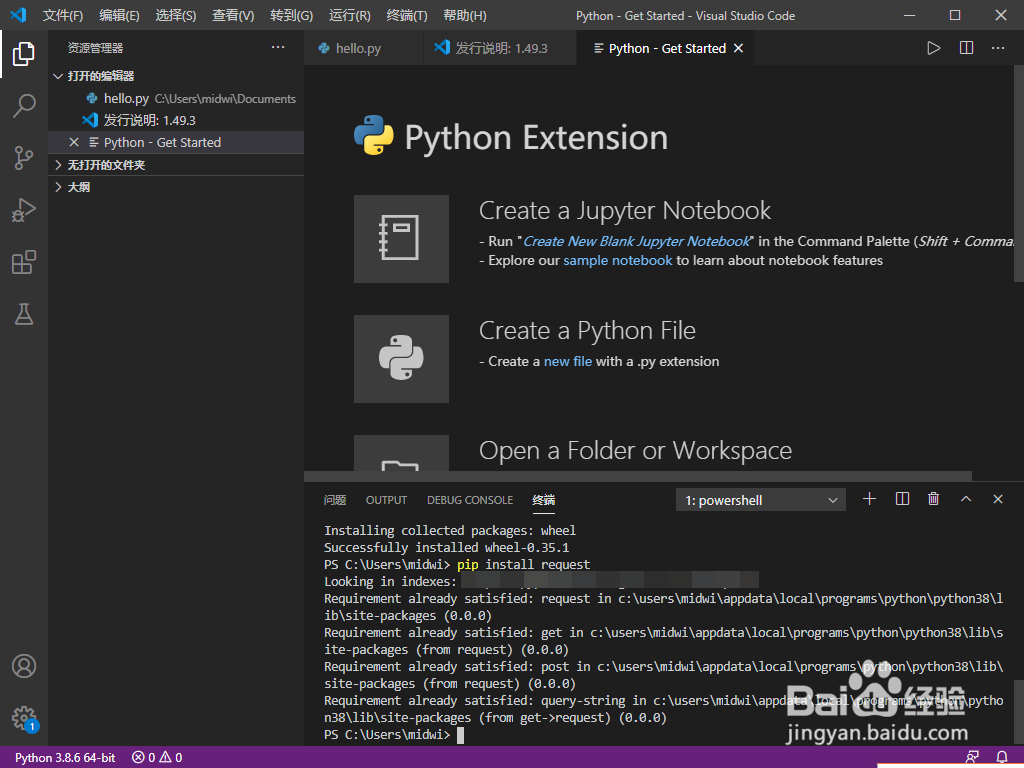This screenshot has width=1024, height=768.
Task: Switch to the OUTPUT panel tab
Action: 386,500
